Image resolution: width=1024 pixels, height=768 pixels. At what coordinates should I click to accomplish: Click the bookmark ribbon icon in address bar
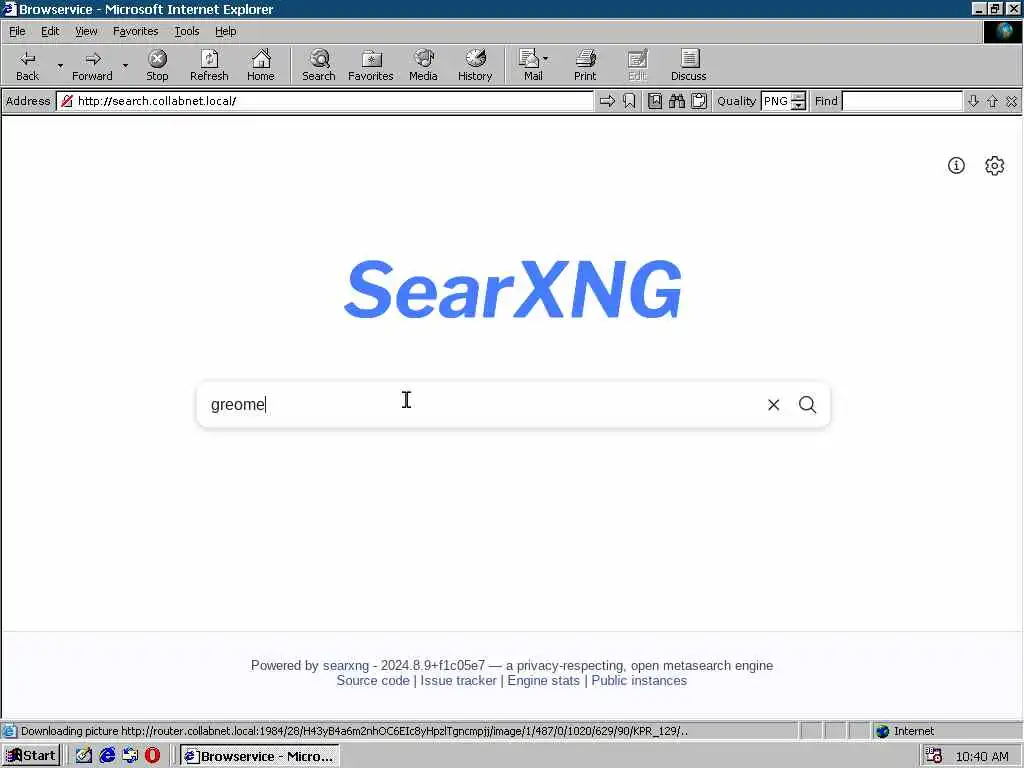[x=629, y=101]
